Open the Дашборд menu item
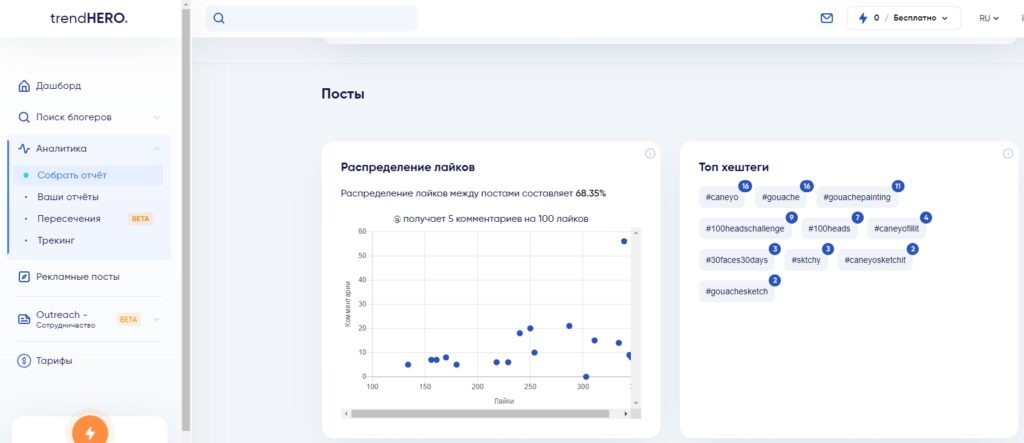 tap(59, 86)
